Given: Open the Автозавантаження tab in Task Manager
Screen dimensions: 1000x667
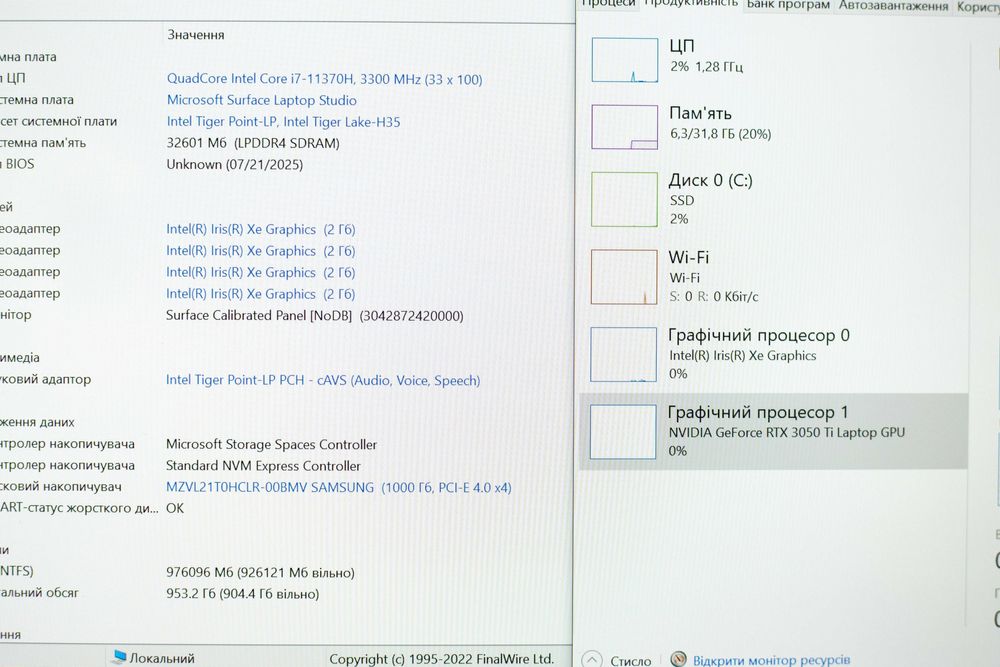Looking at the screenshot, I should pyautogui.click(x=893, y=5).
